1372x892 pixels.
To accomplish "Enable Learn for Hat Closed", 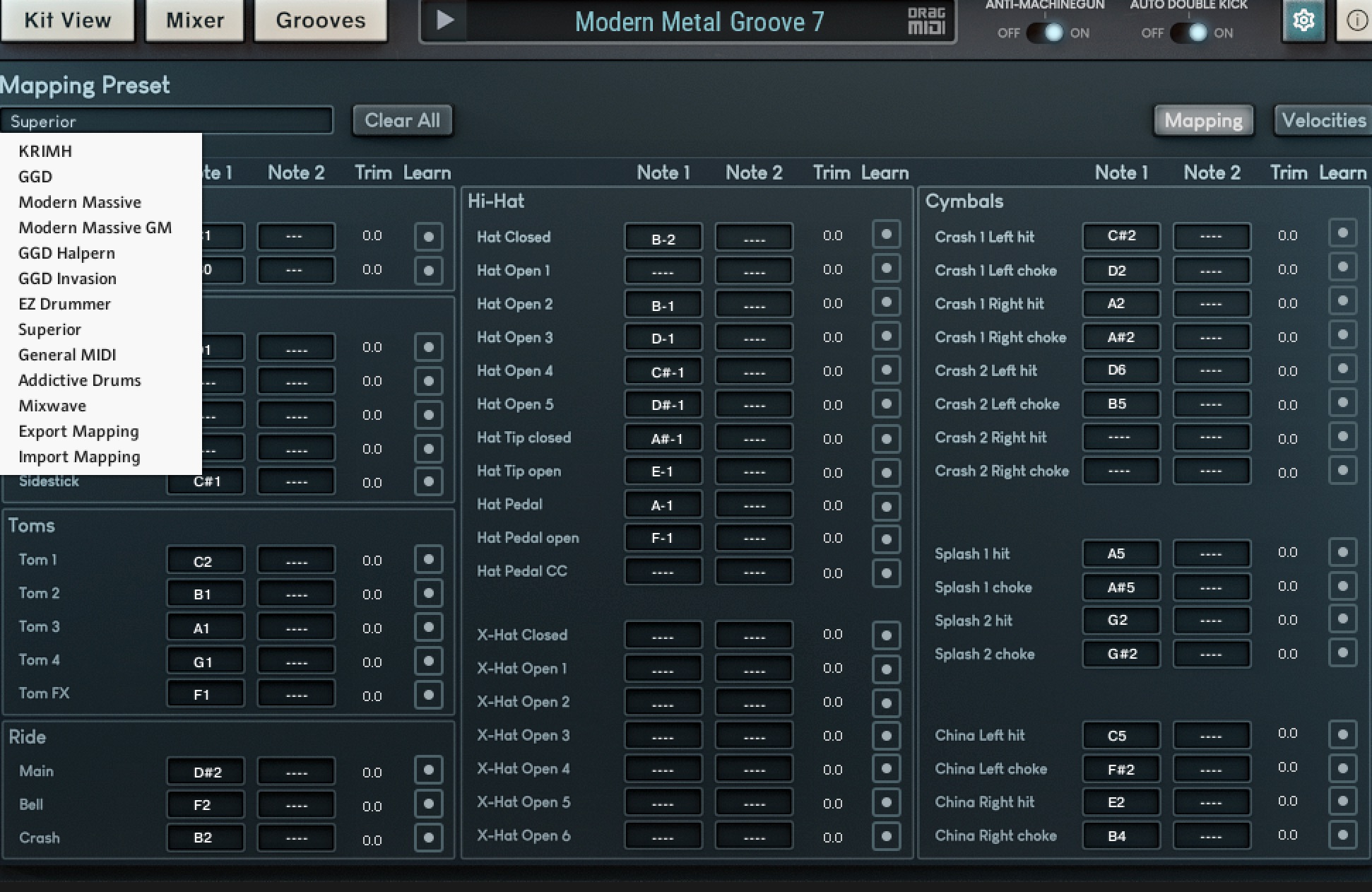I will (886, 235).
